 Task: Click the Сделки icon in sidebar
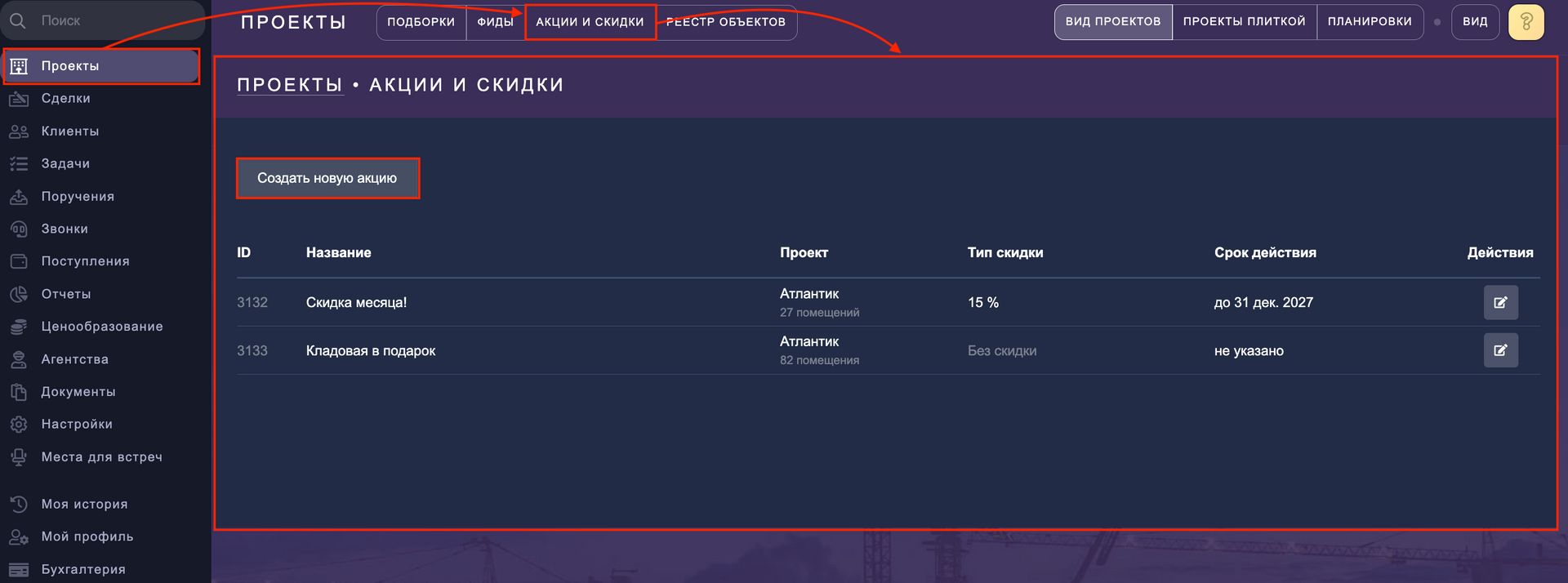coord(19,99)
